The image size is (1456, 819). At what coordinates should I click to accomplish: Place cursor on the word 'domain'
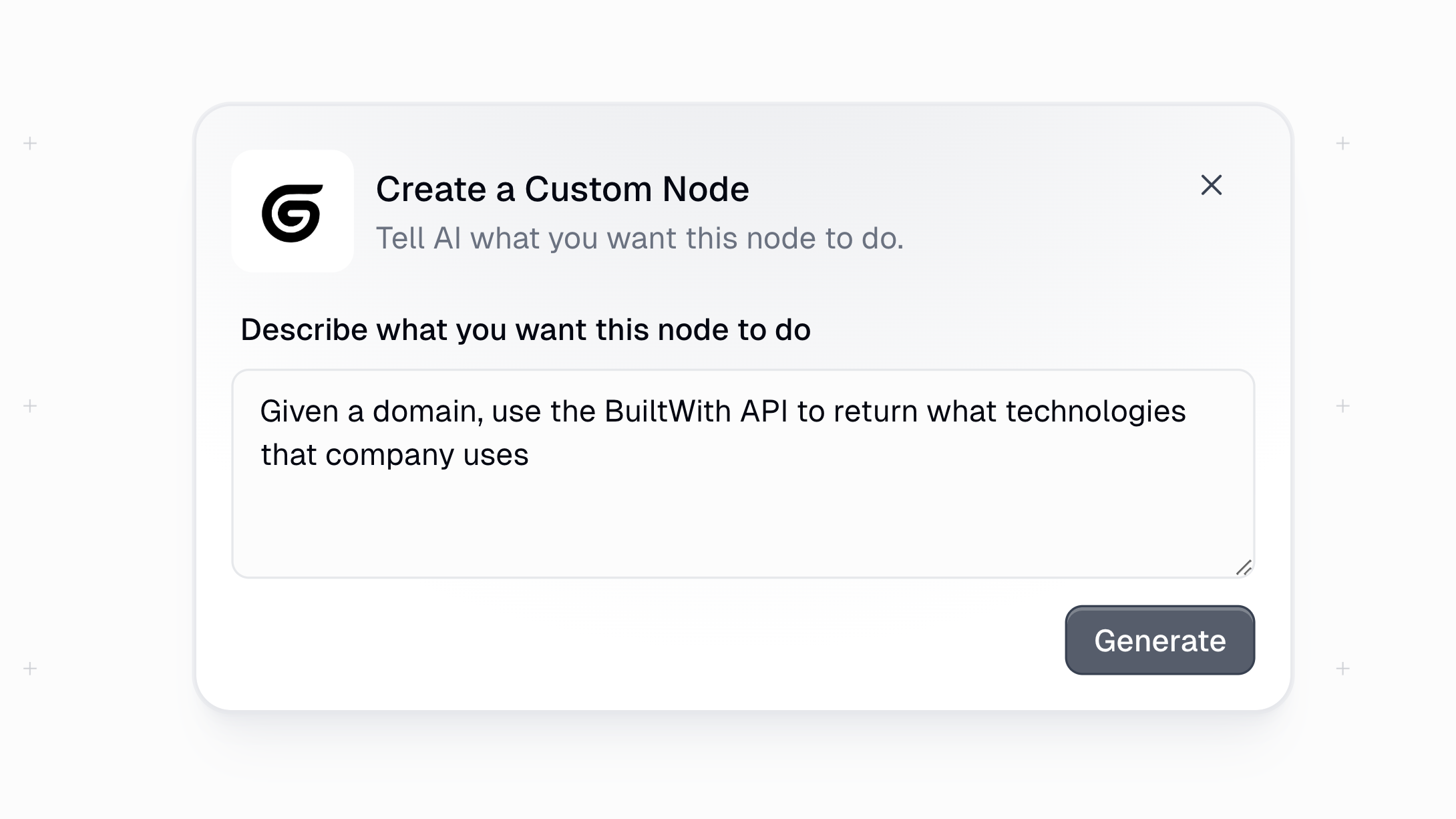pyautogui.click(x=427, y=412)
